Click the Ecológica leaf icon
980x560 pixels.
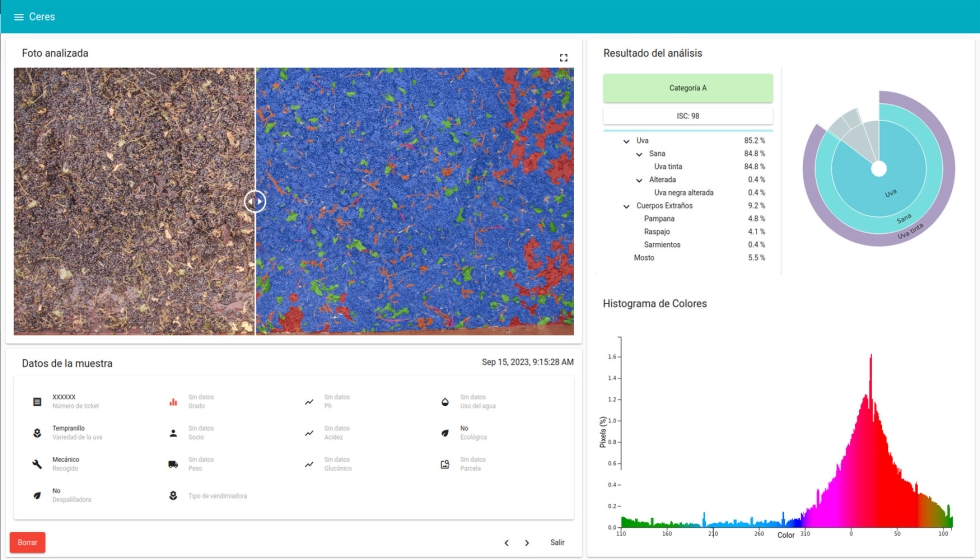pyautogui.click(x=445, y=433)
